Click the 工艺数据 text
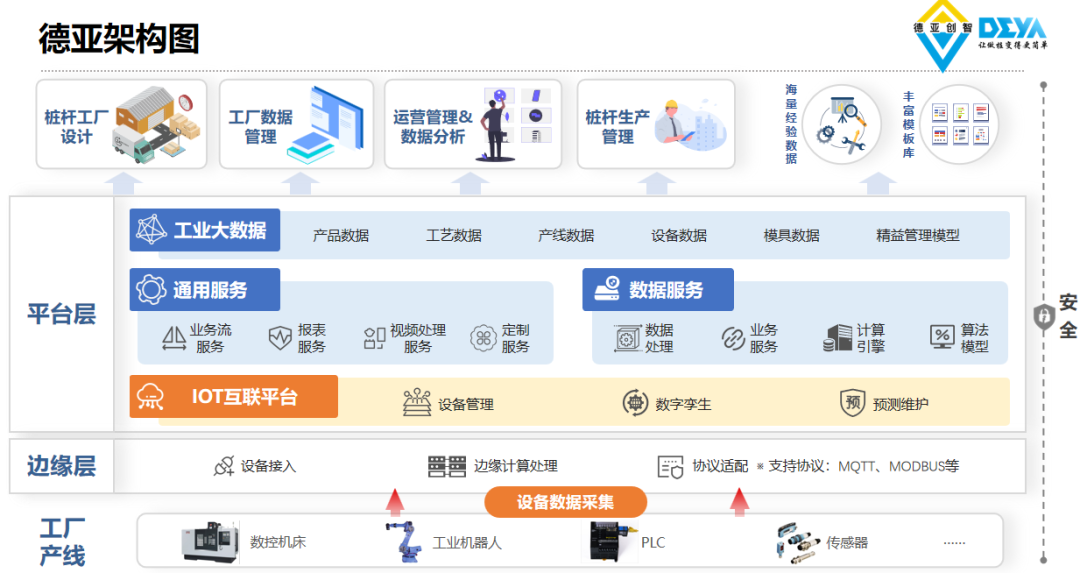Image resolution: width=1080 pixels, height=573 pixels. pos(453,236)
